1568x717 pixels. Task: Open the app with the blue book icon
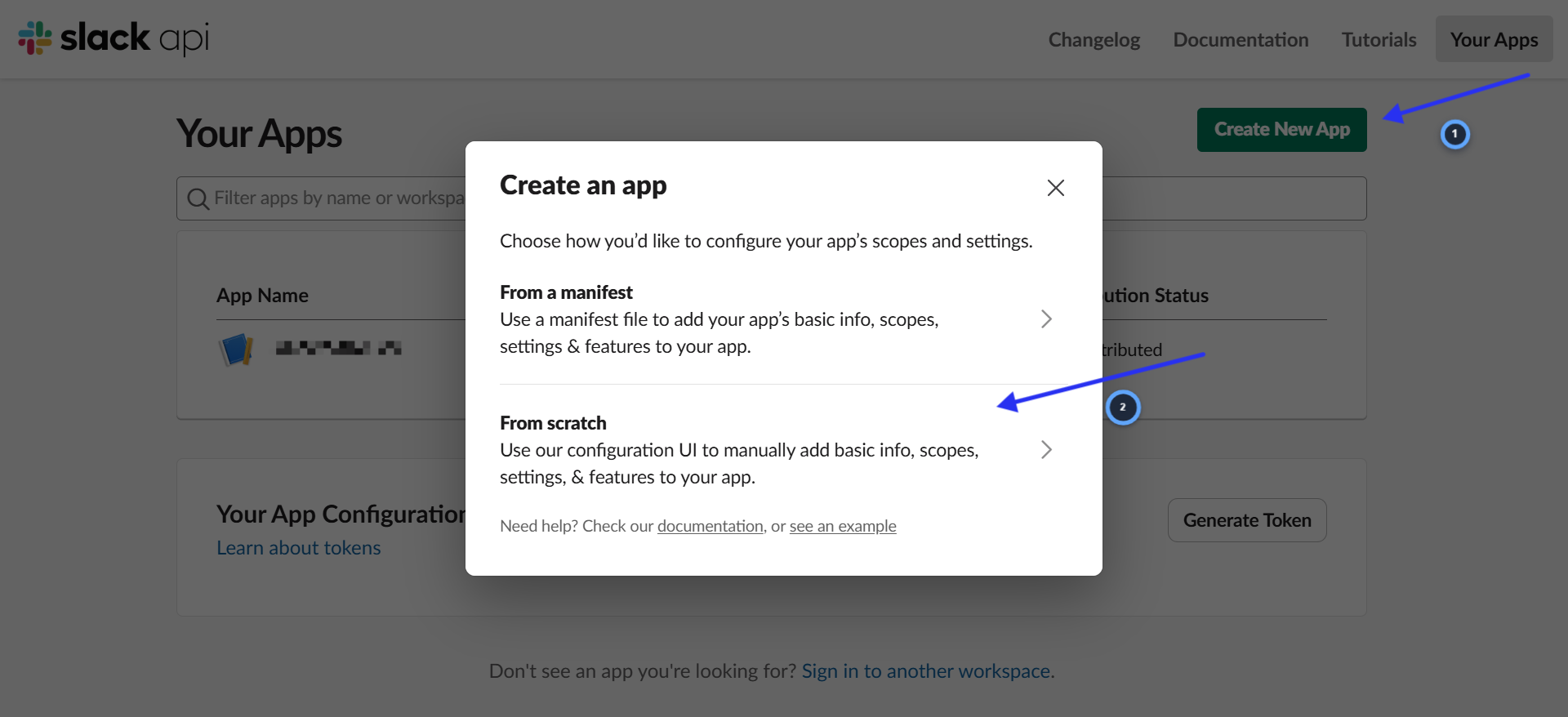tap(237, 350)
